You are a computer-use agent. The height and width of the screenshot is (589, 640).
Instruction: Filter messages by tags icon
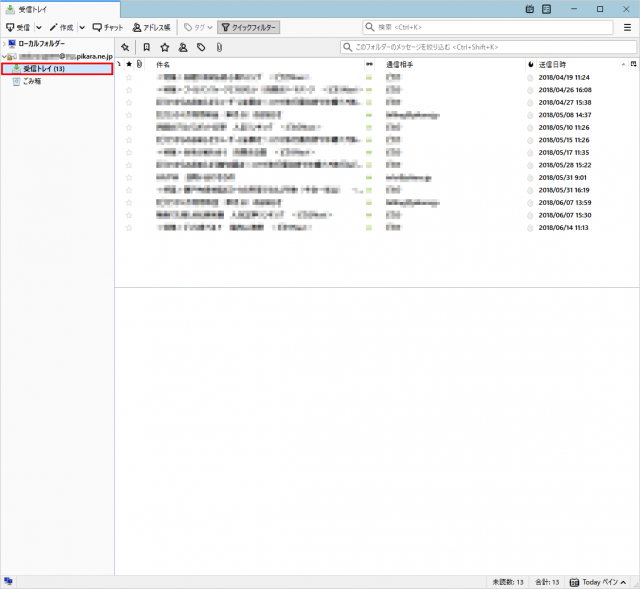pyautogui.click(x=201, y=47)
